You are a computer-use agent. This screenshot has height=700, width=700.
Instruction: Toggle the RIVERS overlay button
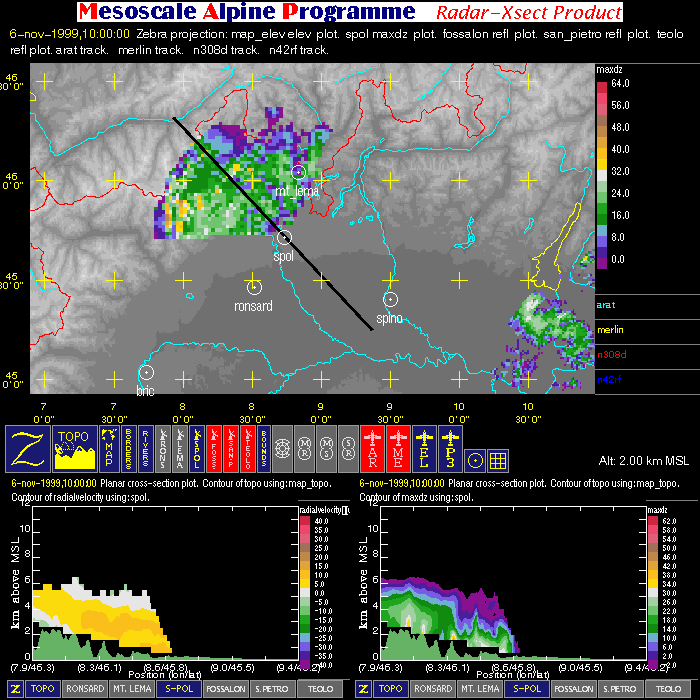[146, 449]
